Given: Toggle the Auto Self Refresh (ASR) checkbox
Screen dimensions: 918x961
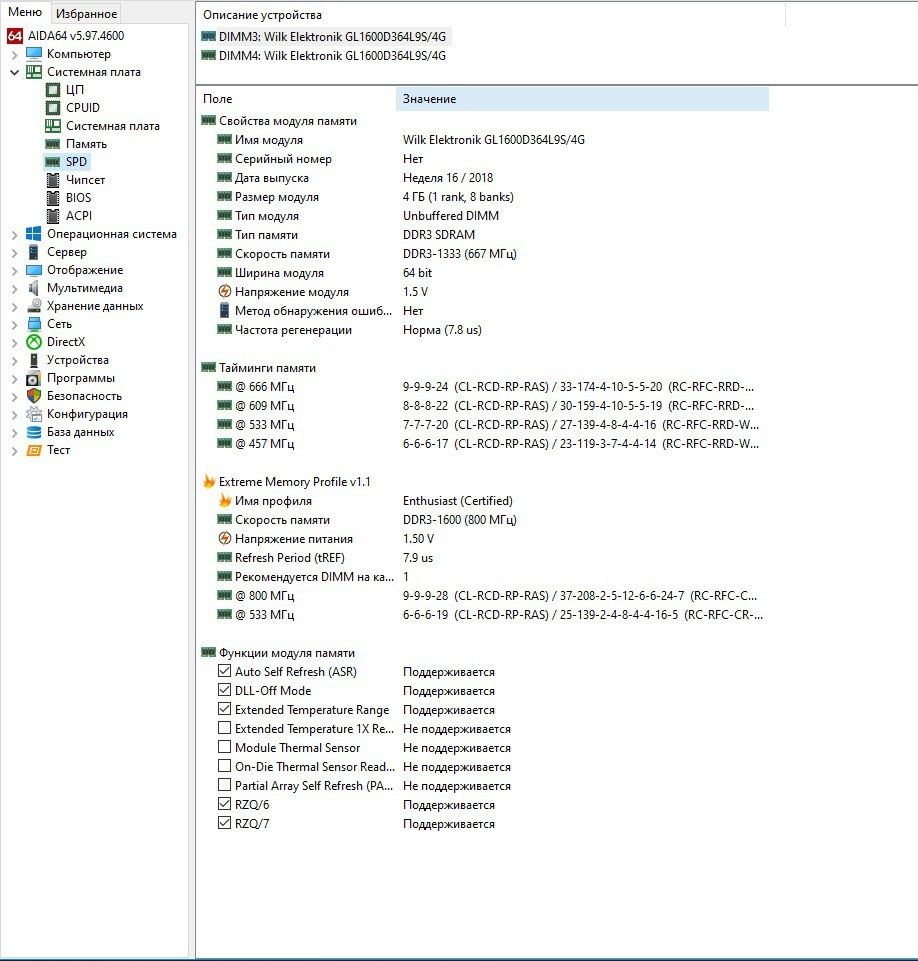Looking at the screenshot, I should (224, 671).
